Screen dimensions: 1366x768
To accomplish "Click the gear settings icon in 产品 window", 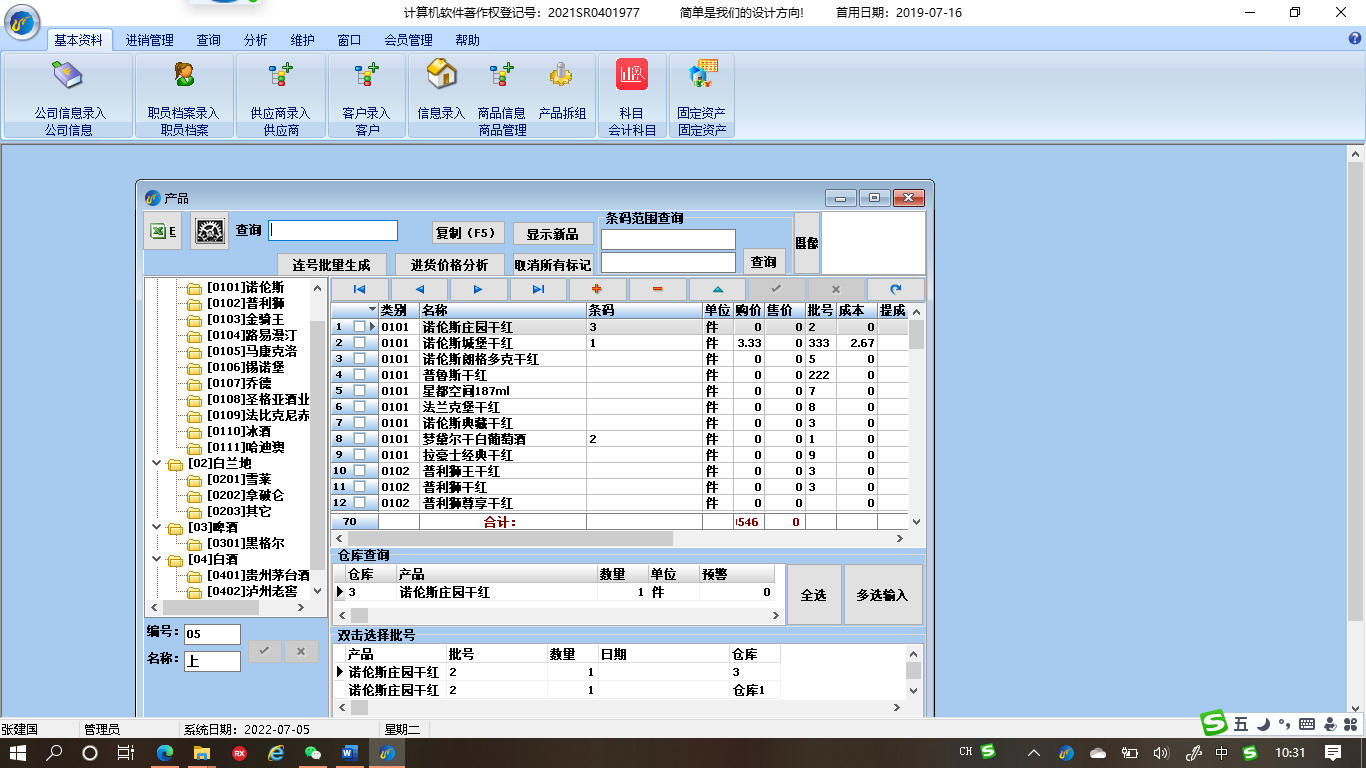I will click(x=209, y=231).
